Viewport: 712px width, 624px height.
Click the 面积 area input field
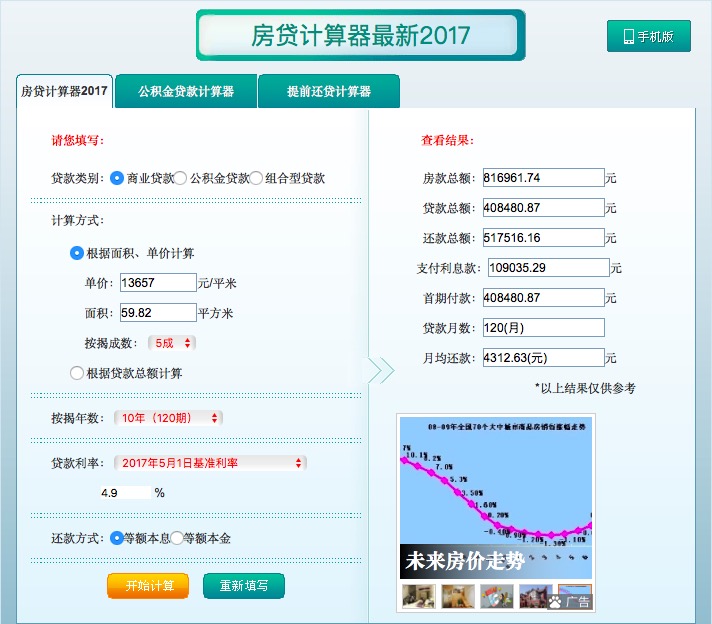click(x=158, y=312)
